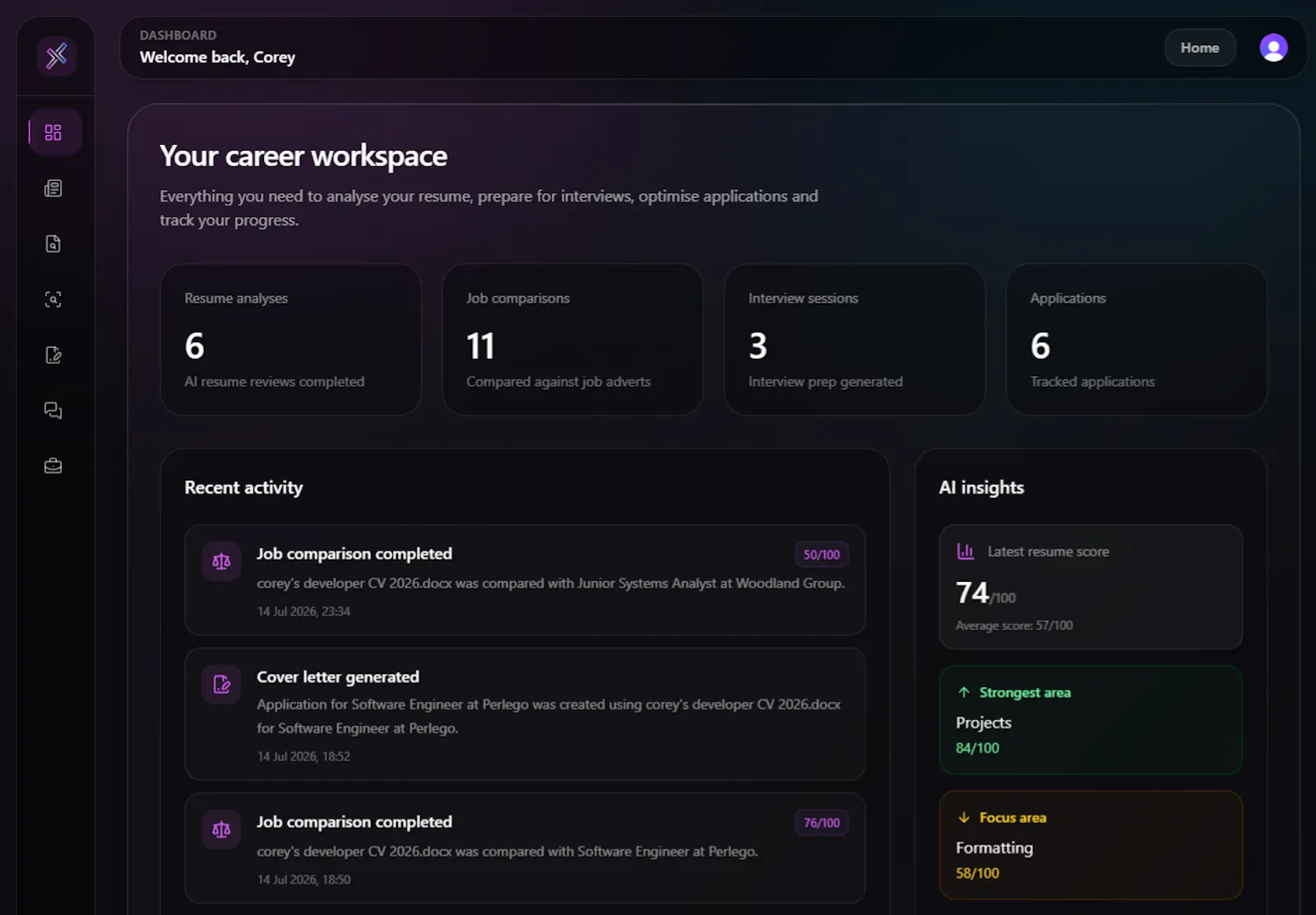The width and height of the screenshot is (1316, 915).
Task: Click the Average score: 57/100 text
Action: 1014,625
